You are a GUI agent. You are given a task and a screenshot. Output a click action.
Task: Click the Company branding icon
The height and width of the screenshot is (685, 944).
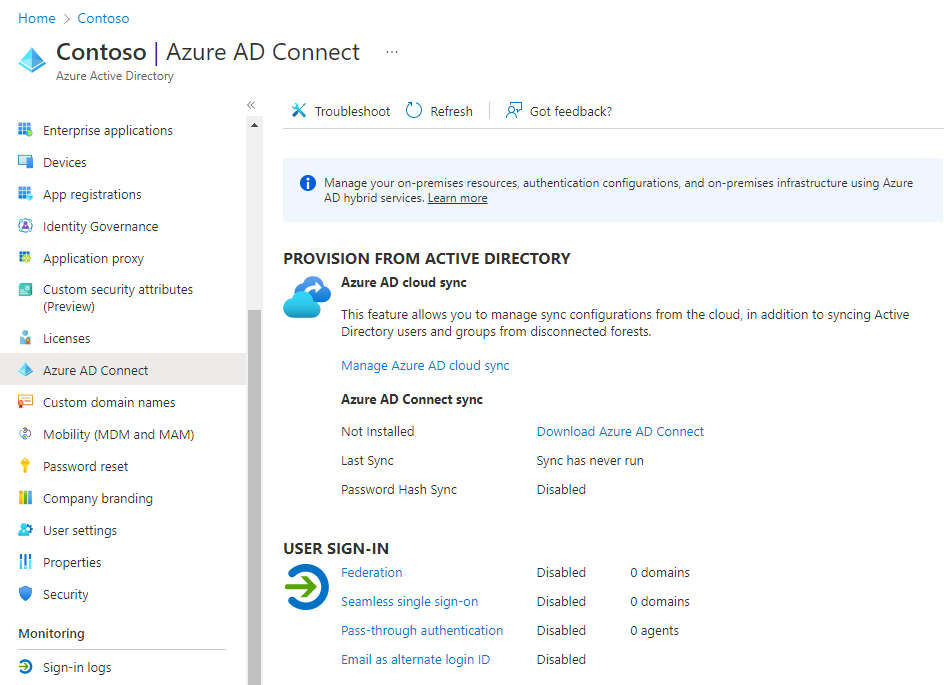point(25,497)
